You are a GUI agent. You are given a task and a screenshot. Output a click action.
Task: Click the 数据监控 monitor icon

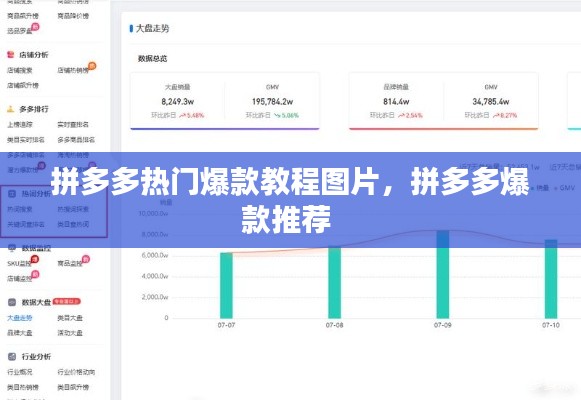(12, 248)
